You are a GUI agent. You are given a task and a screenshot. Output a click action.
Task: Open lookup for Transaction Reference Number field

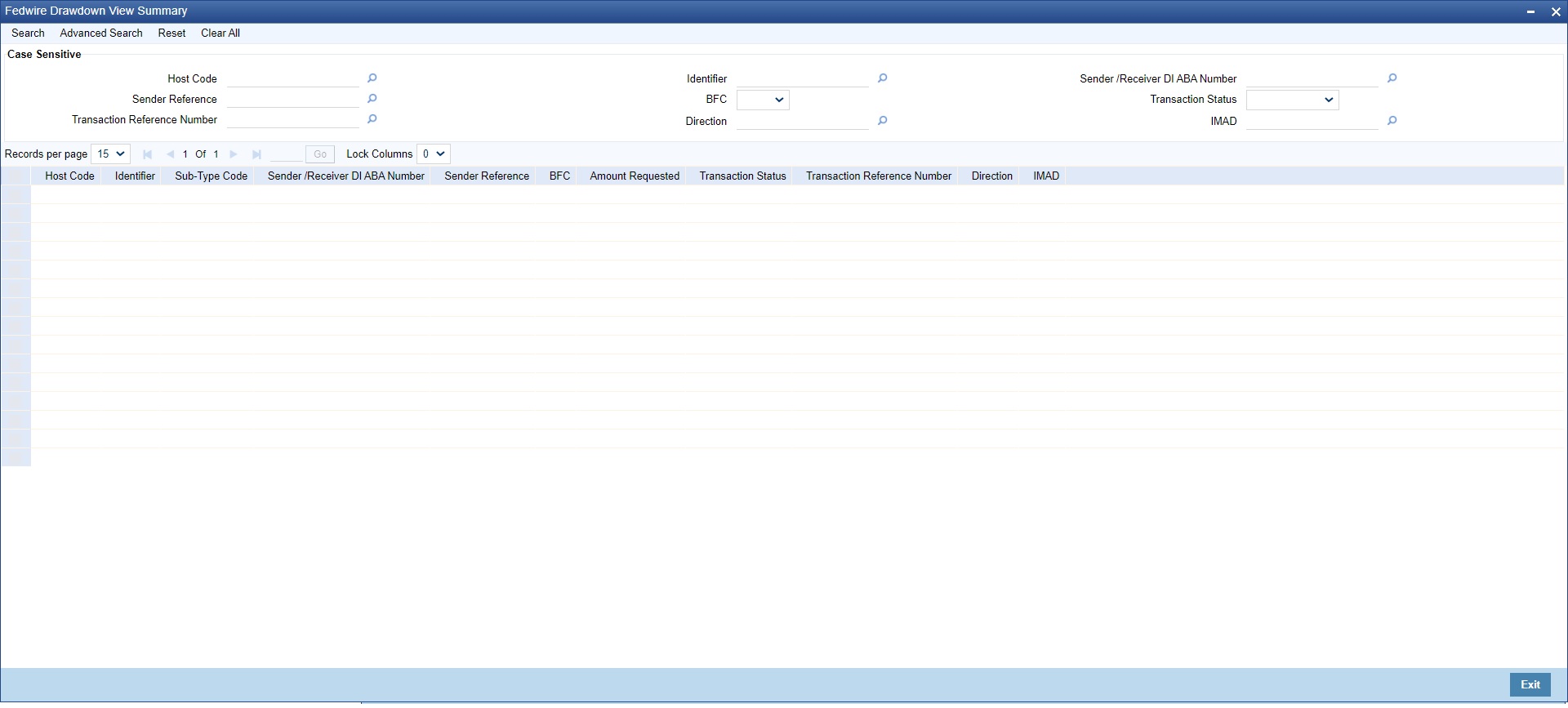point(372,119)
